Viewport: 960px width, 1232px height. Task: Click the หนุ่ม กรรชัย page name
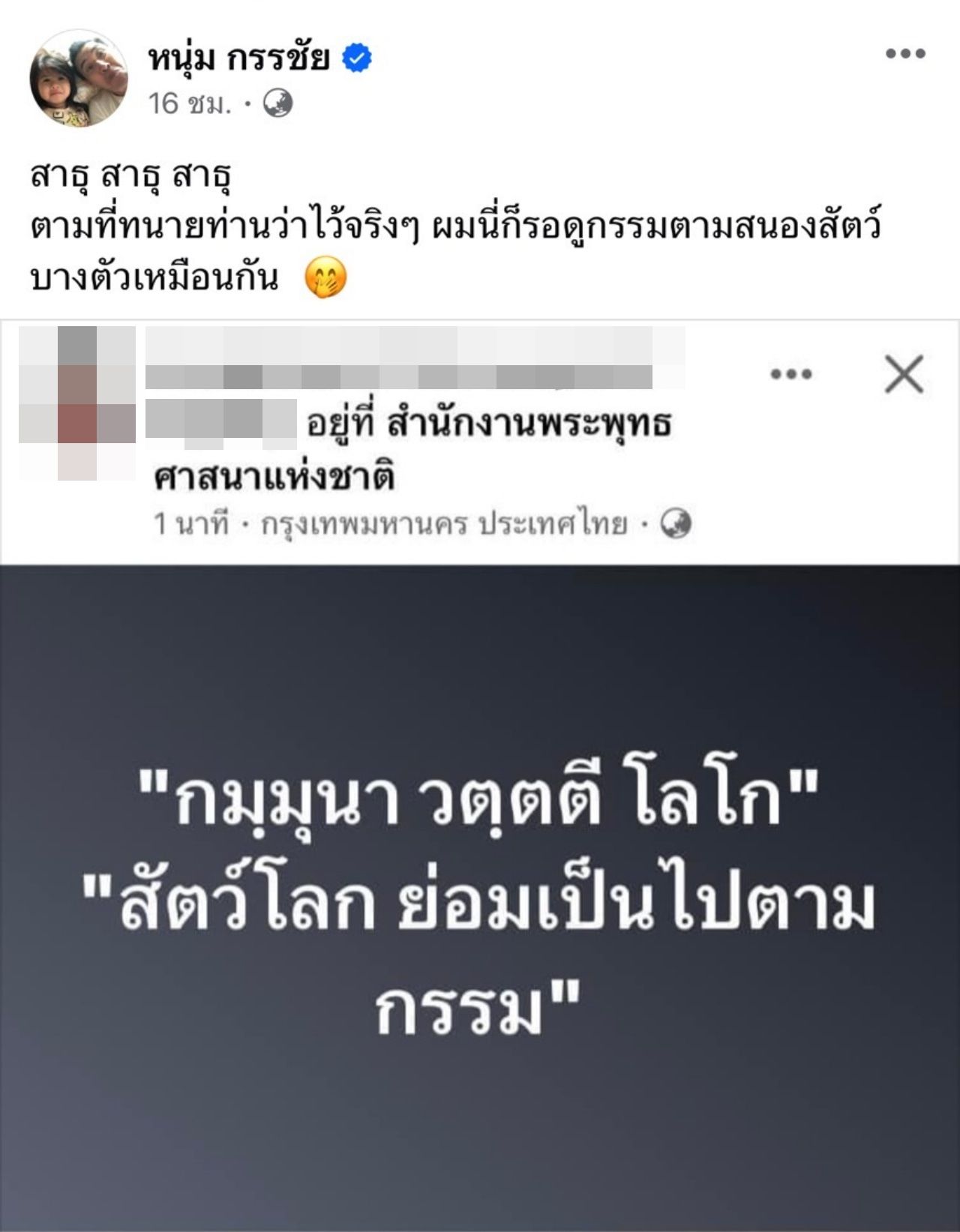point(238,57)
